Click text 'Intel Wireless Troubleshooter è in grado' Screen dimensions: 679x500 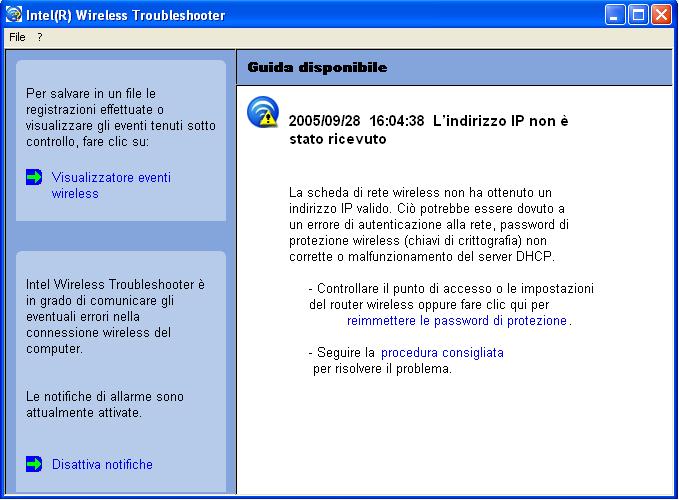coord(115,316)
